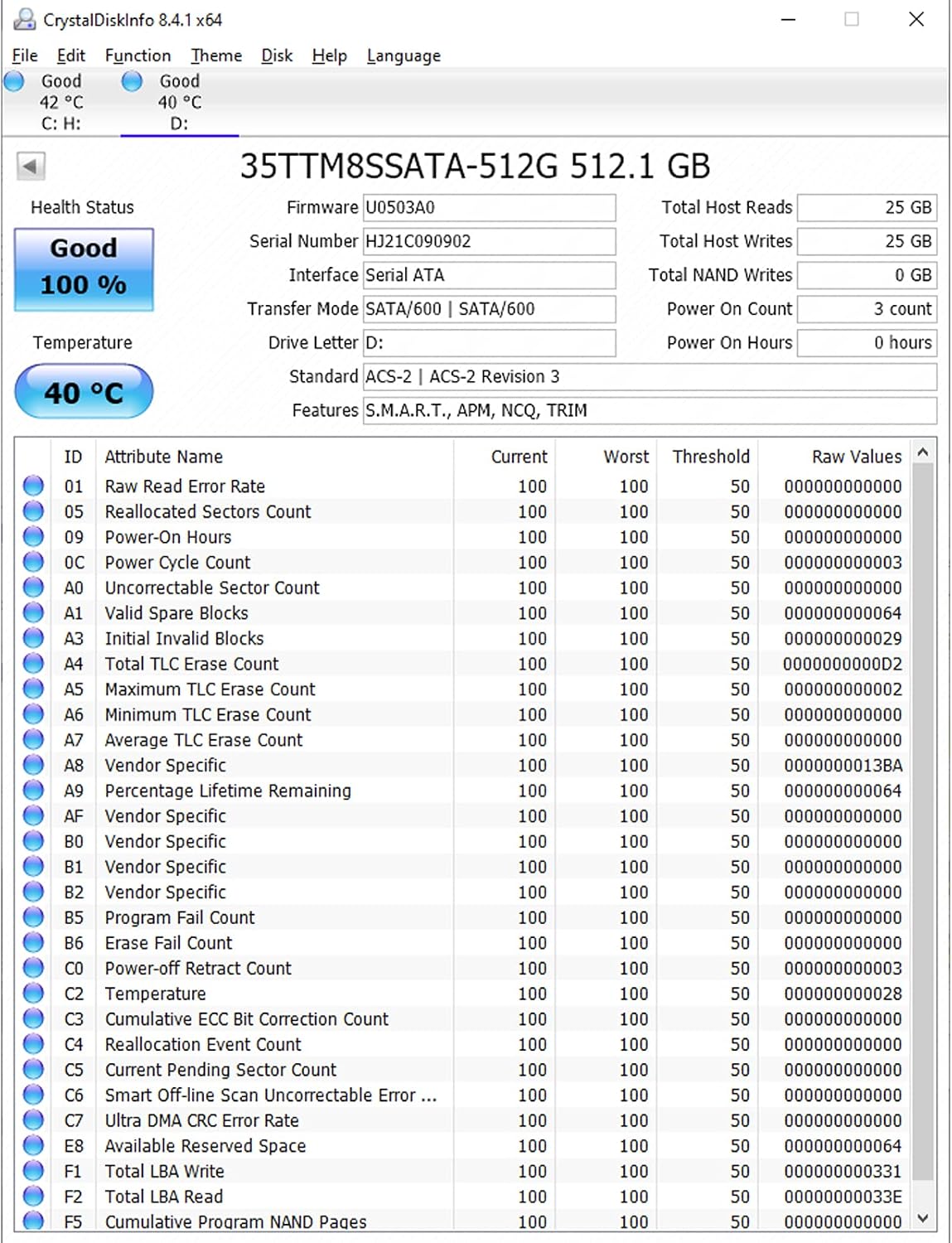Click status orb for Available Reserved Space
This screenshot has height=1243, width=952.
coord(33,1145)
